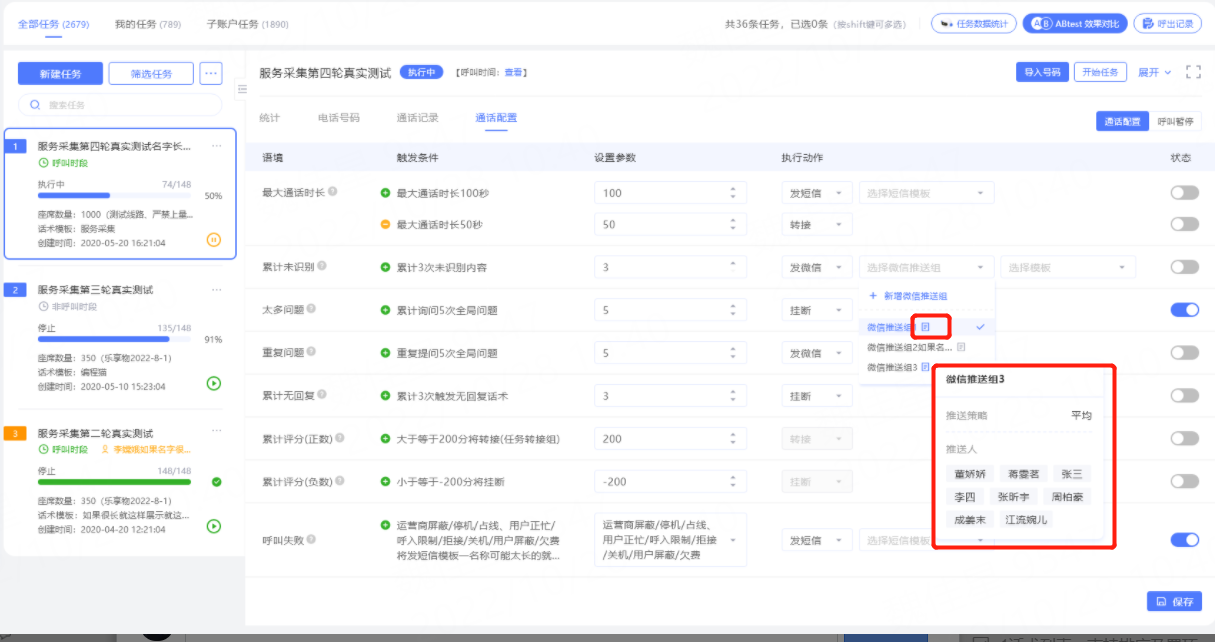The width and height of the screenshot is (1215, 642).
Task: Click the help icon next to 最大通话时长
Action: (333, 192)
